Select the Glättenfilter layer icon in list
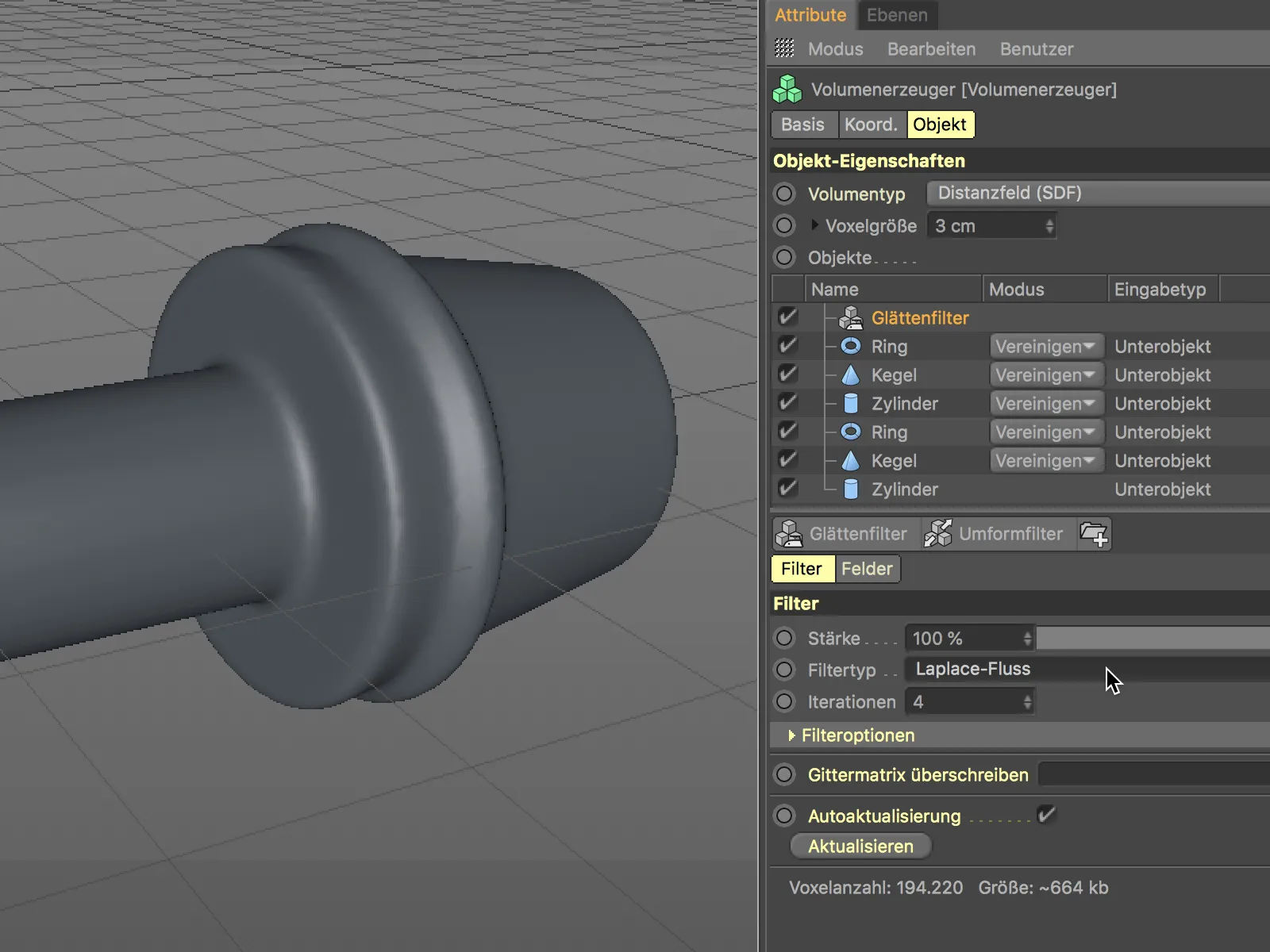Viewport: 1270px width, 952px height. point(851,318)
